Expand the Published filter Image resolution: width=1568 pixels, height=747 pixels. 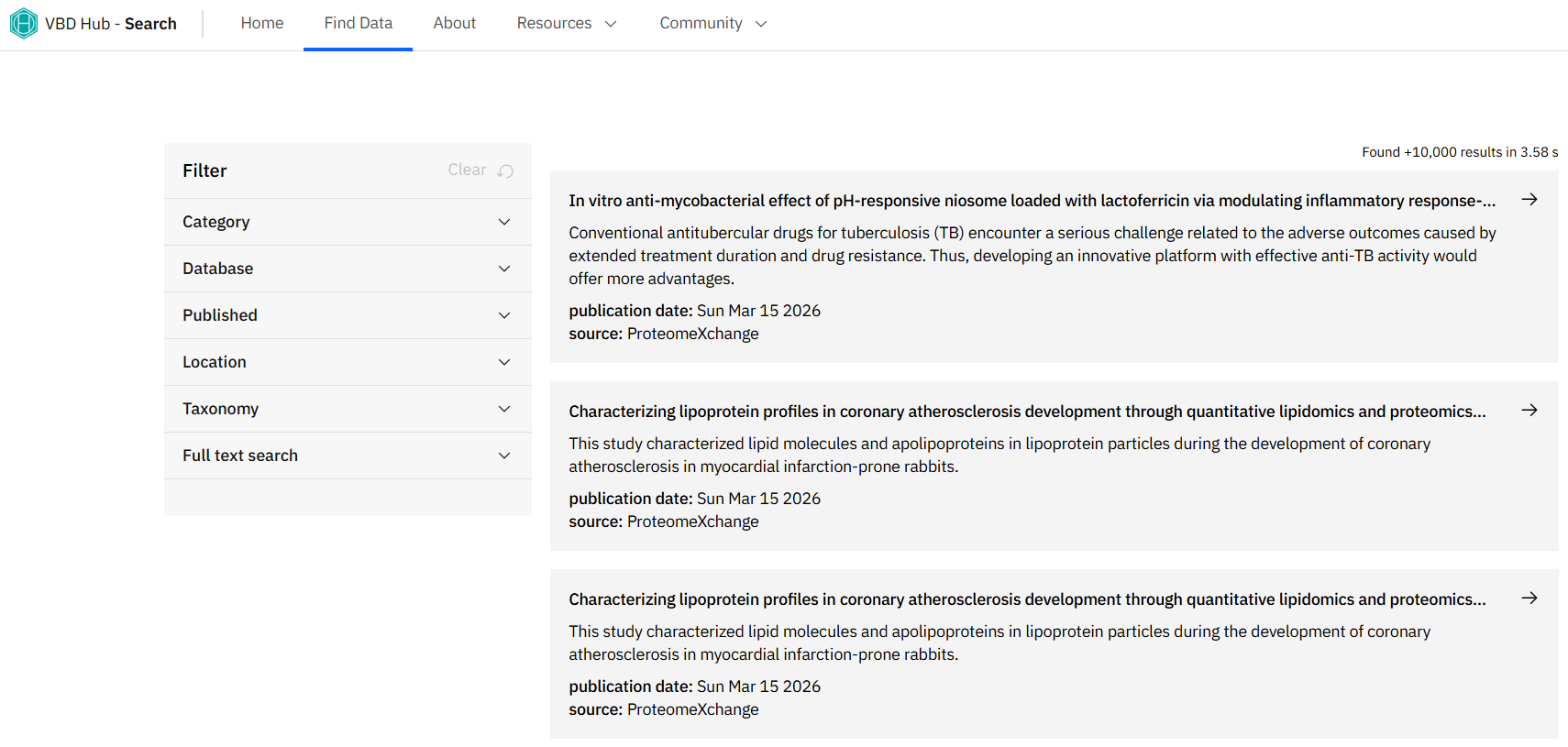pos(348,315)
